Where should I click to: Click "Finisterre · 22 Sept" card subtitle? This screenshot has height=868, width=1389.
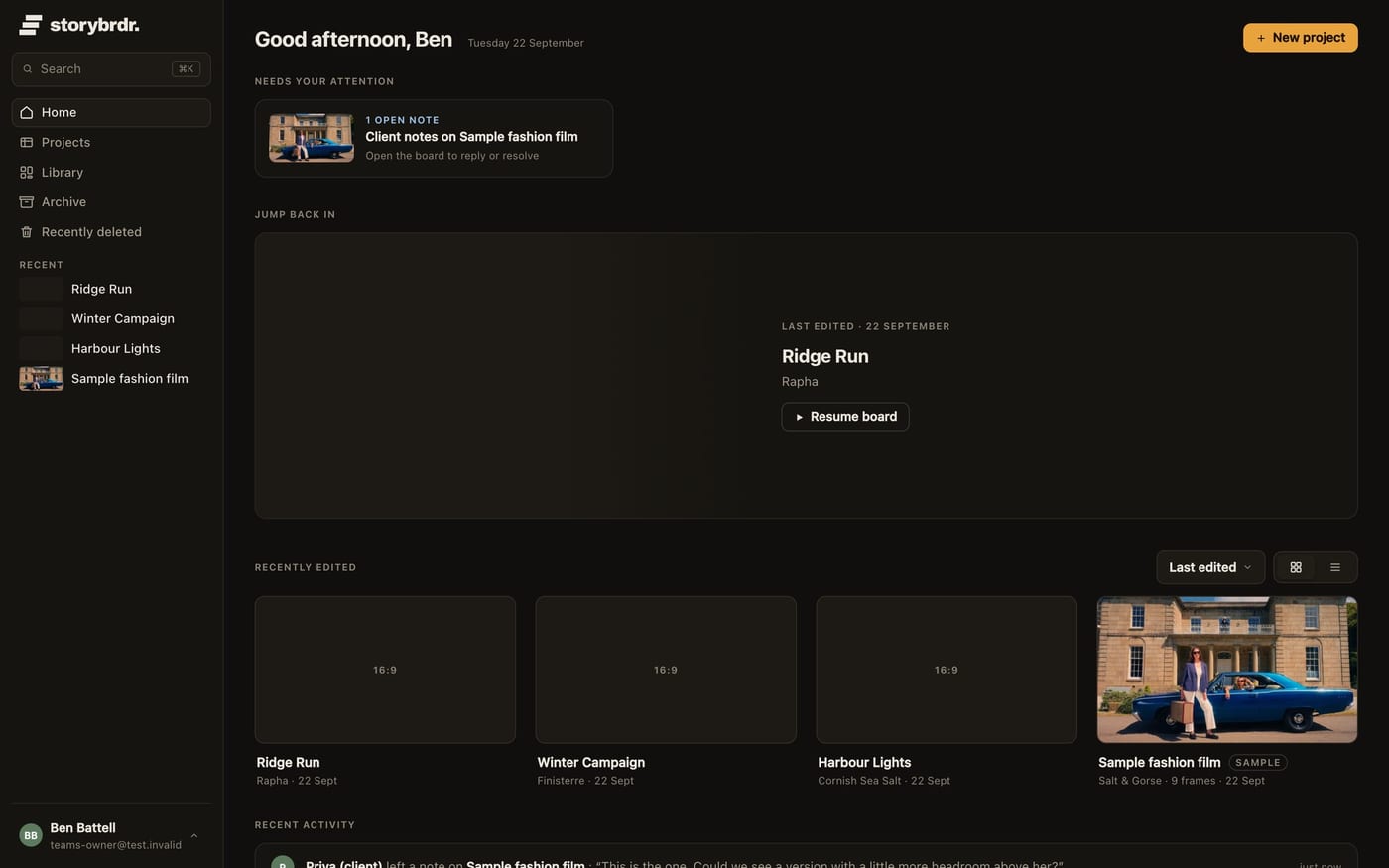pyautogui.click(x=585, y=781)
